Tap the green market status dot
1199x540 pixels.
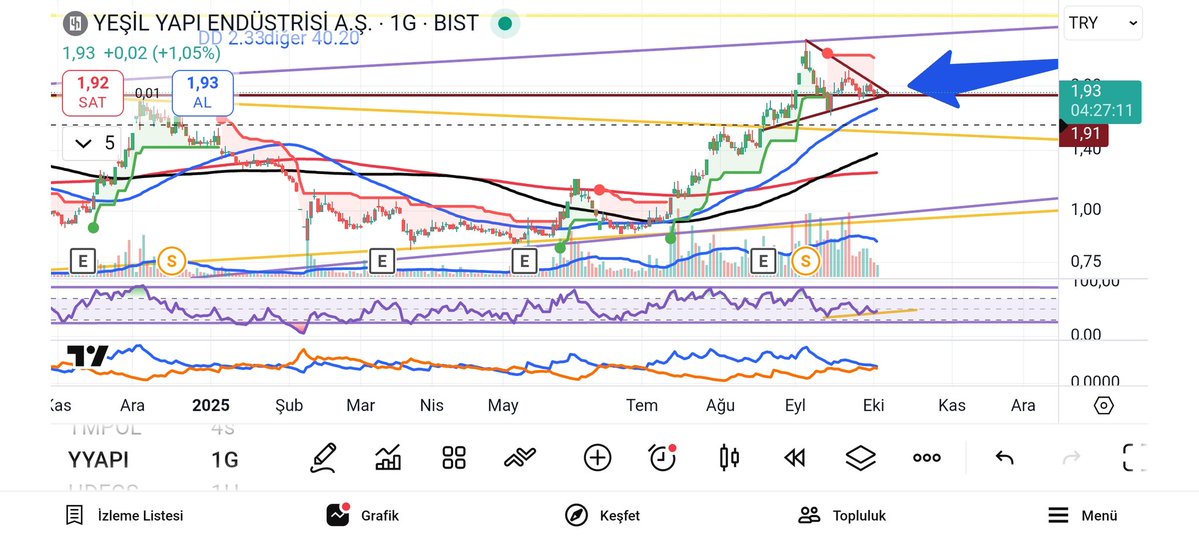coord(505,24)
